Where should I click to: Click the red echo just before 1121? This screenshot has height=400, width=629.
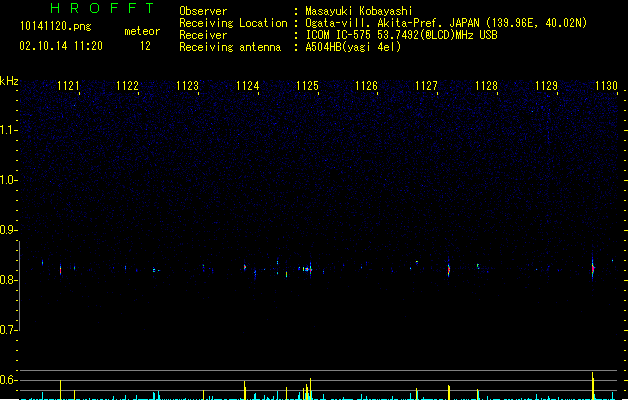tap(61, 270)
